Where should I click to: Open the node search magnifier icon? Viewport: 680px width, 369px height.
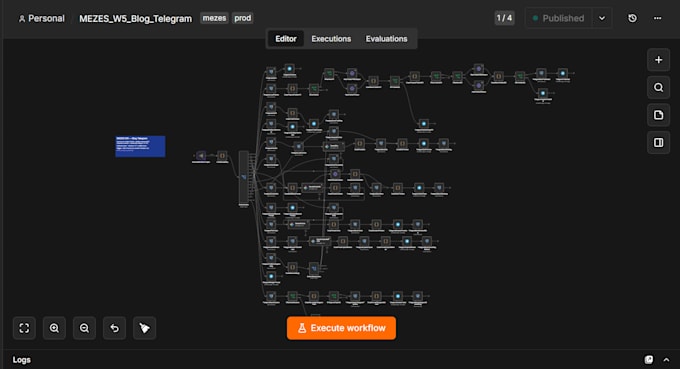point(658,88)
